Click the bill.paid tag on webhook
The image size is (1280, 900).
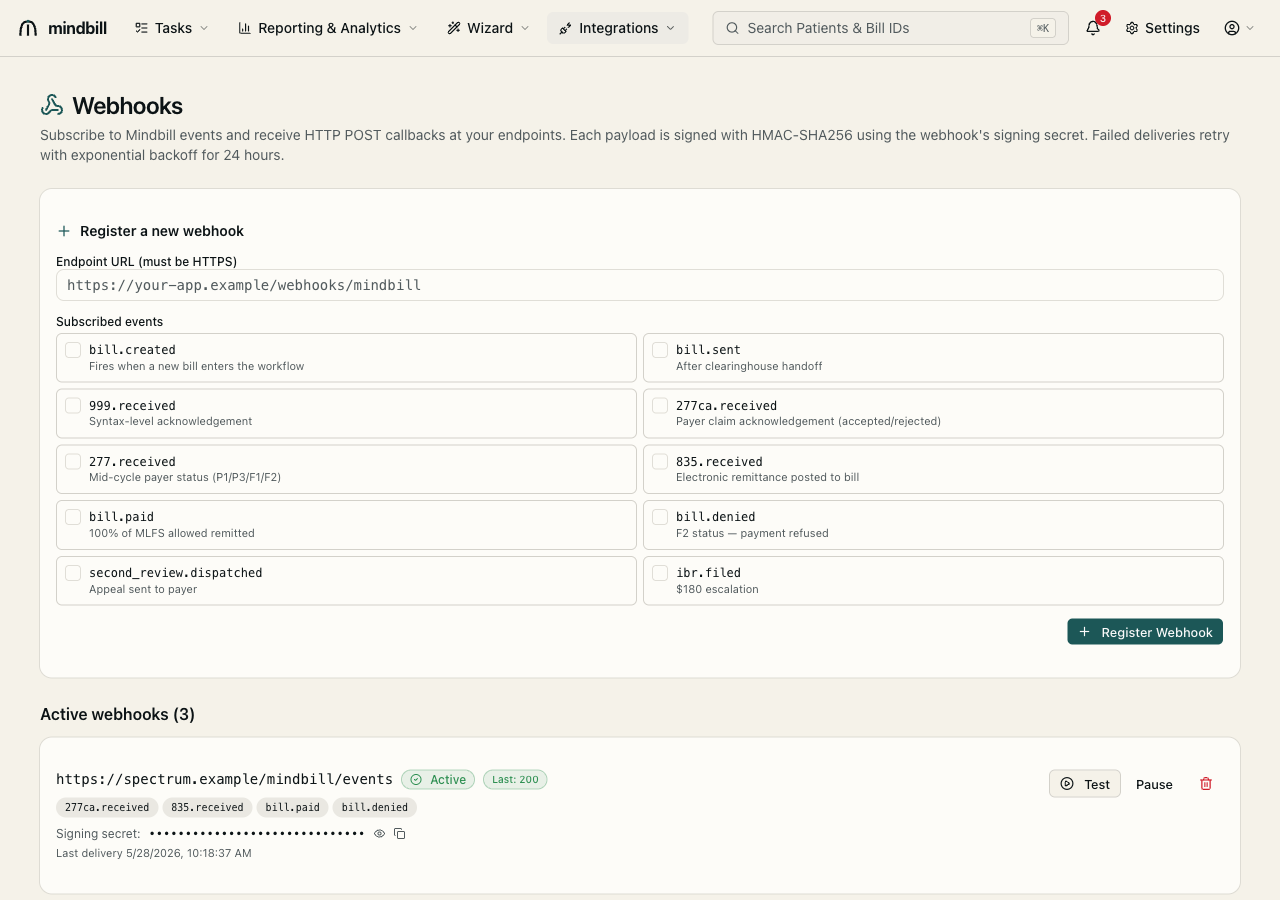pos(292,807)
